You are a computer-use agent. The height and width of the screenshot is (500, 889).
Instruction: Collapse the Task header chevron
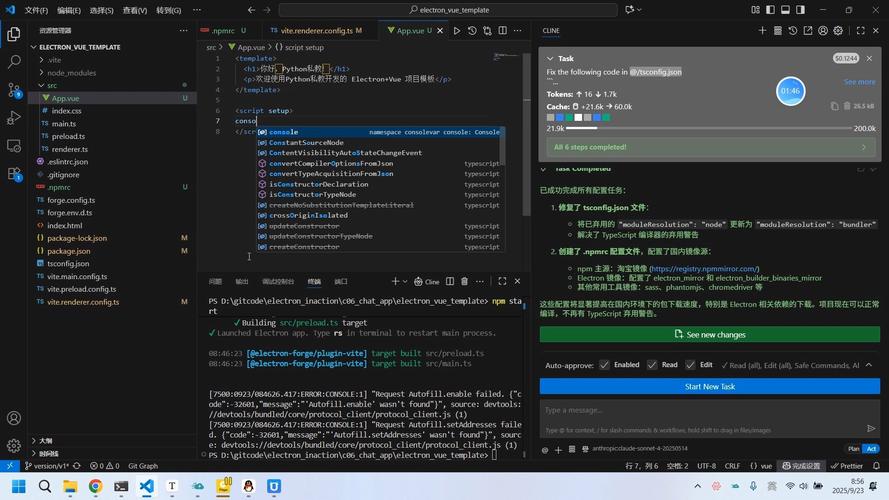pos(550,58)
